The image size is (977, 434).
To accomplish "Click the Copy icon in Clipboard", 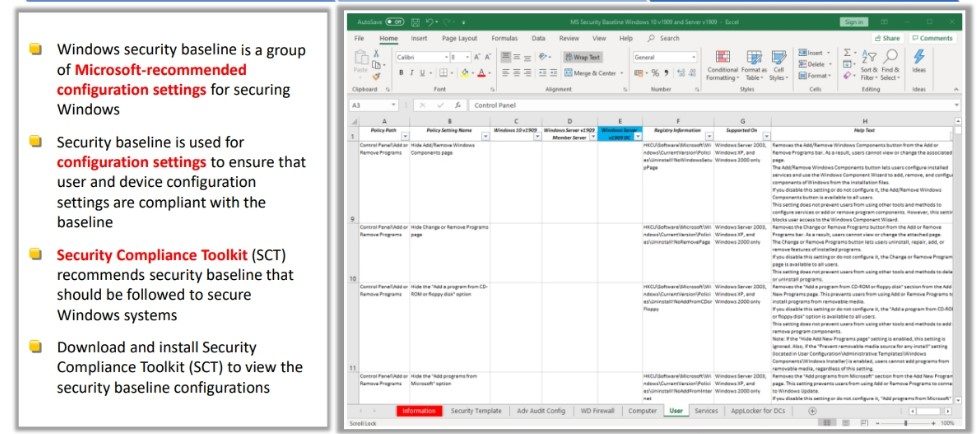I will [x=376, y=65].
